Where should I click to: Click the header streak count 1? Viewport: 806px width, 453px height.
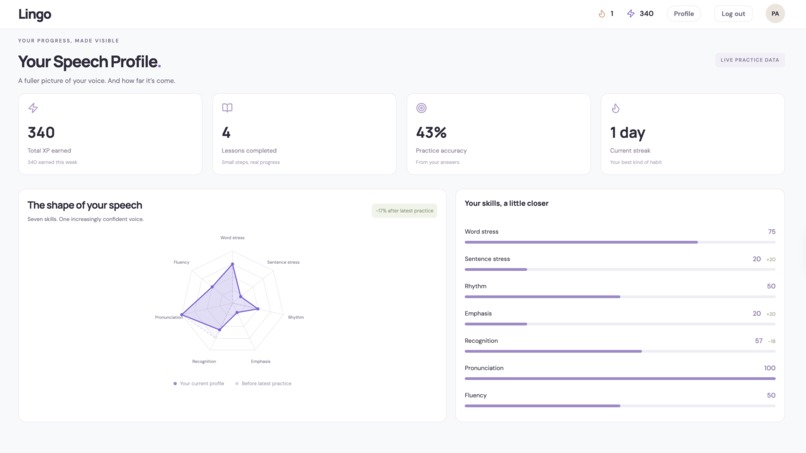coord(612,14)
